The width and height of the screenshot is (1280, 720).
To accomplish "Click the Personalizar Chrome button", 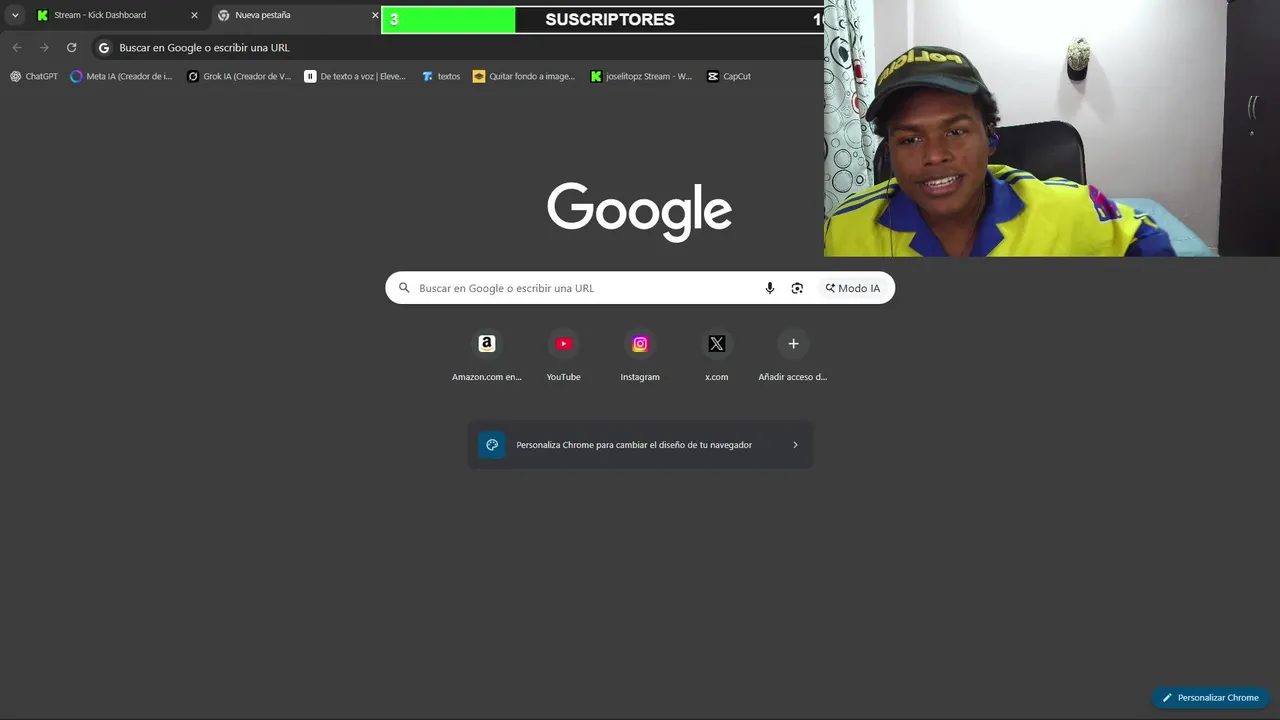I will [x=1210, y=698].
